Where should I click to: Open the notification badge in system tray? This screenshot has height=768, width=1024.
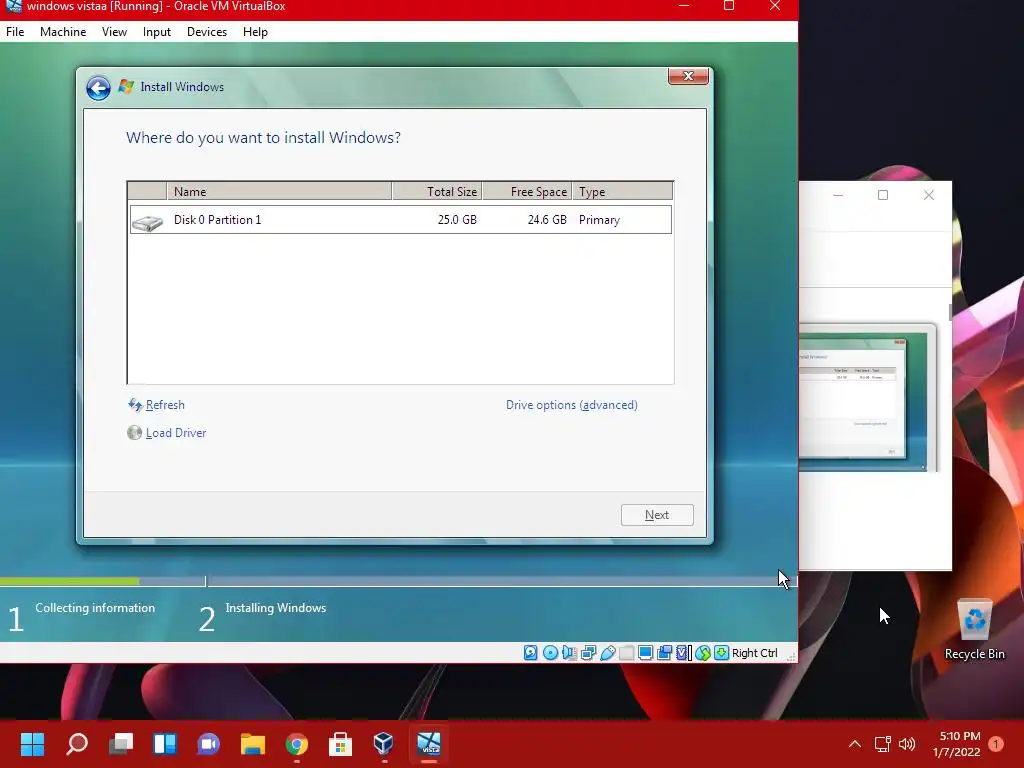tap(997, 744)
